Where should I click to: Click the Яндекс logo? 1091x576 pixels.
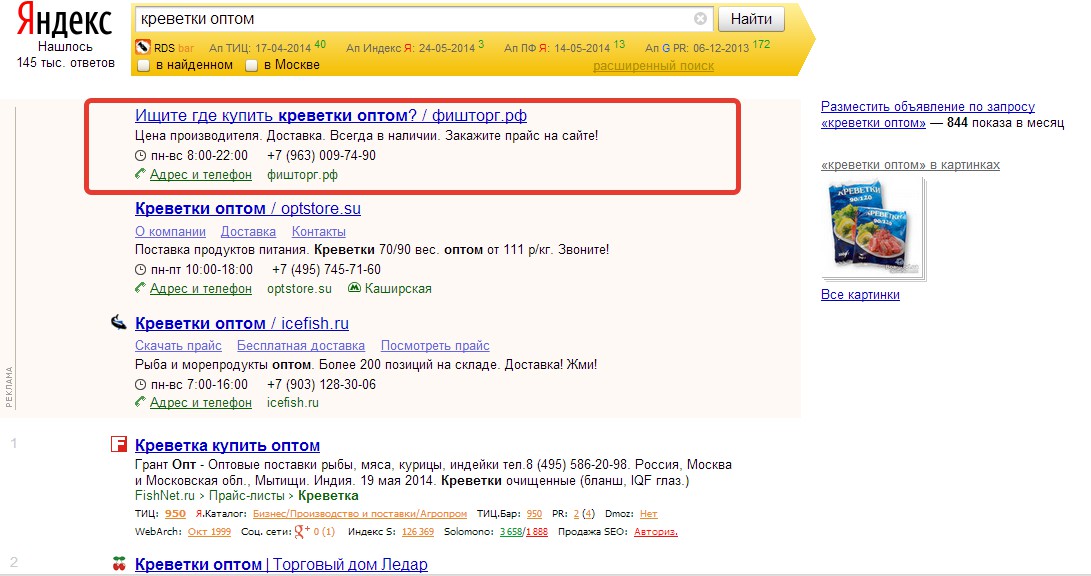click(64, 21)
